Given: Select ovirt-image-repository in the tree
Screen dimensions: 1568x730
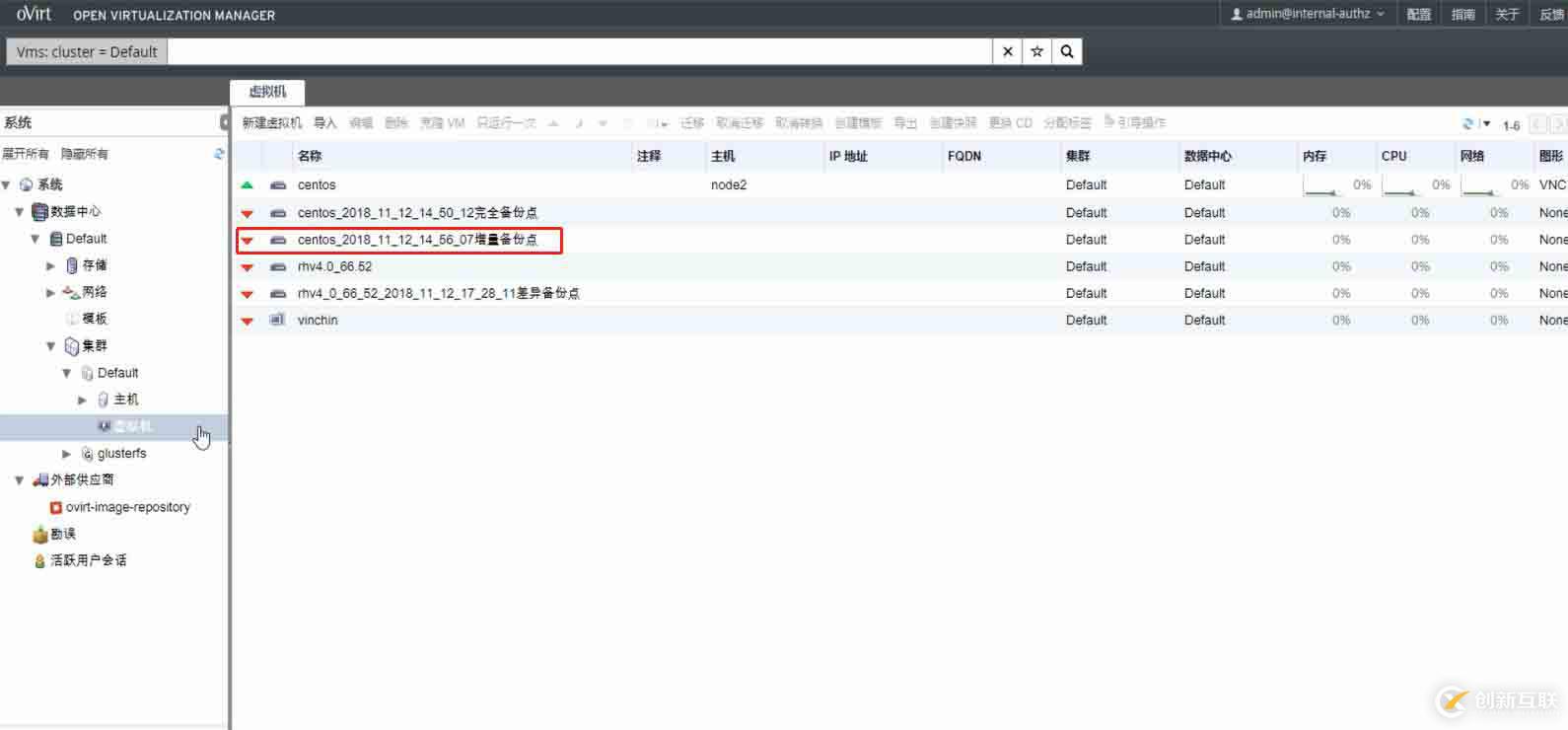Looking at the screenshot, I should pyautogui.click(x=128, y=507).
